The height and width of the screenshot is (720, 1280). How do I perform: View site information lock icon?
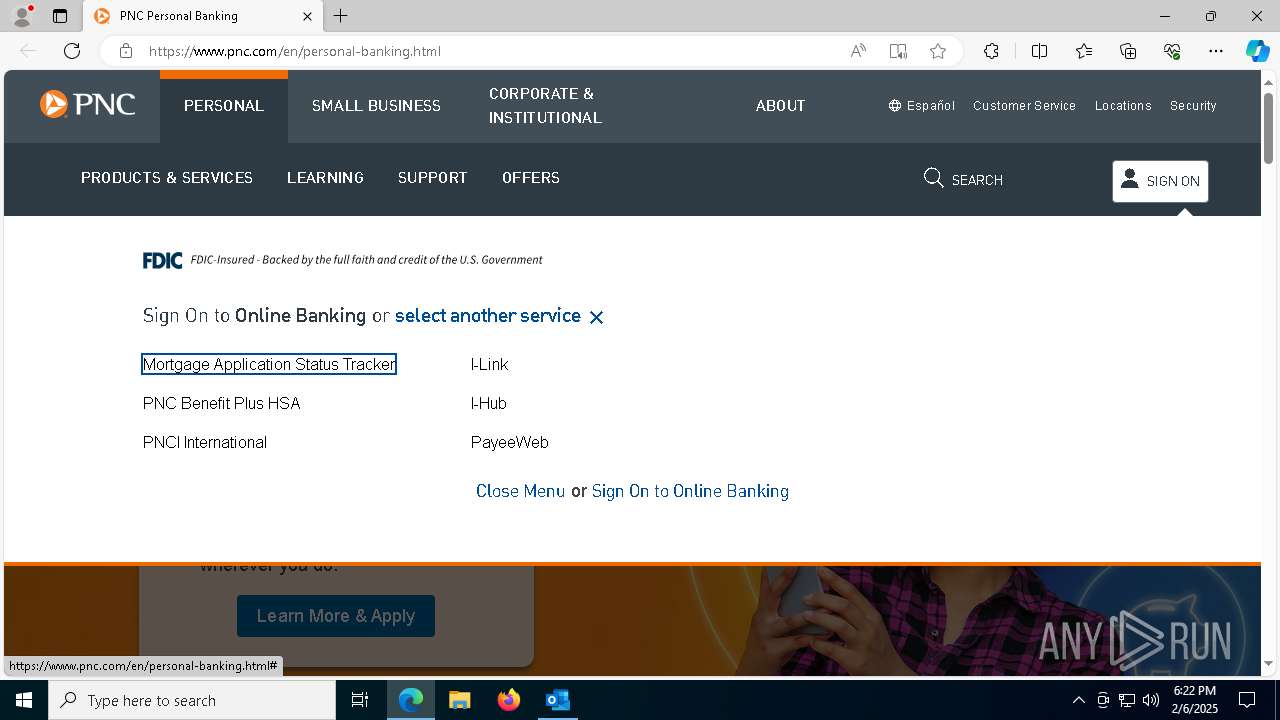125,51
